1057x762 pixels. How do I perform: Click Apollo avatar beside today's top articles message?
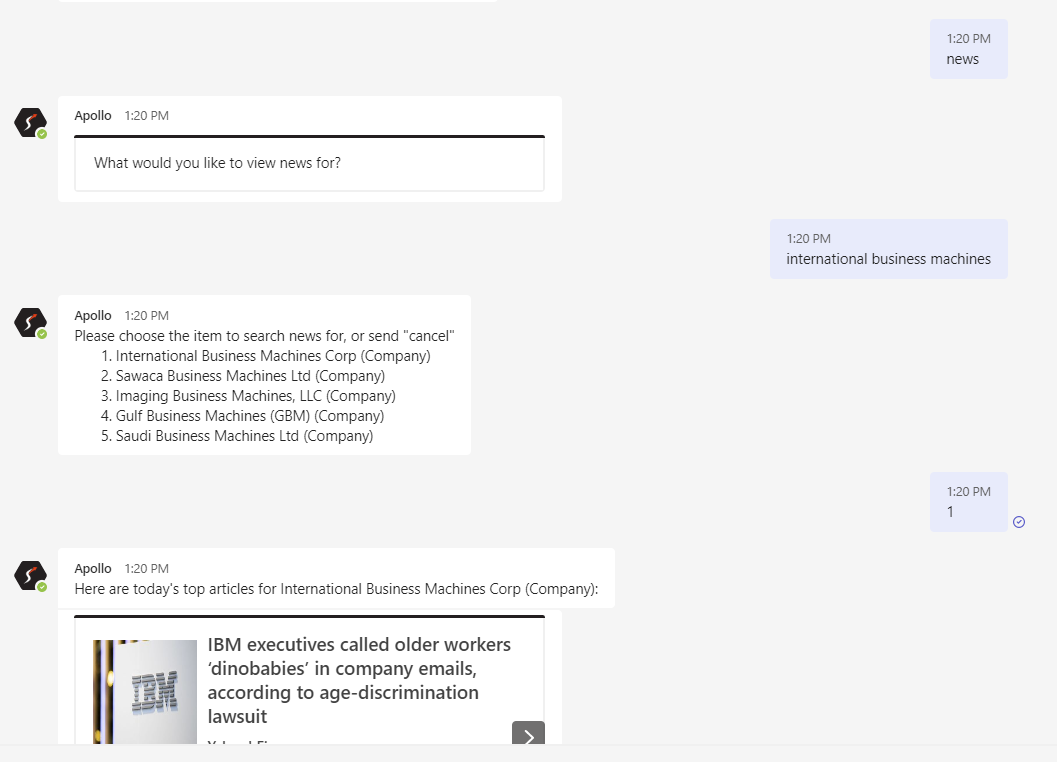tap(30, 576)
